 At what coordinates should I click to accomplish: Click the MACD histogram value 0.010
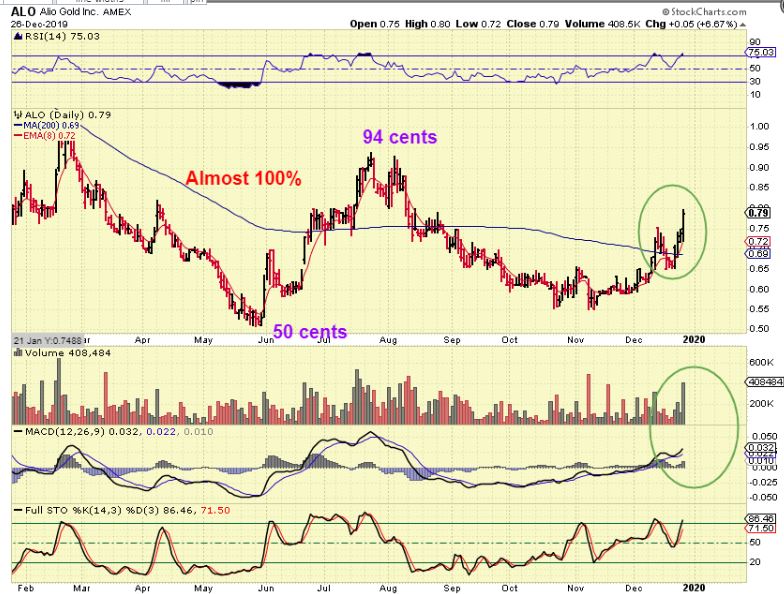tap(198, 431)
